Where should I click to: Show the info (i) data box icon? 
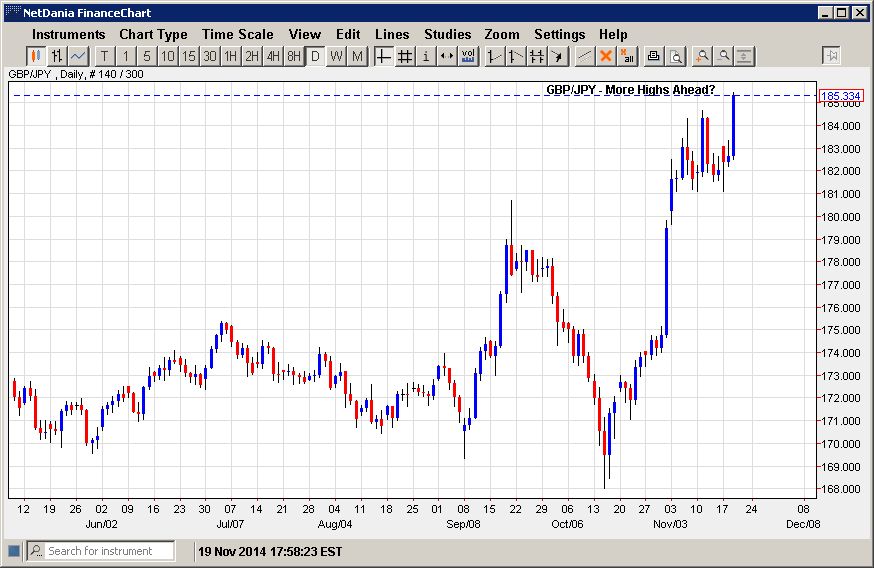coord(426,56)
